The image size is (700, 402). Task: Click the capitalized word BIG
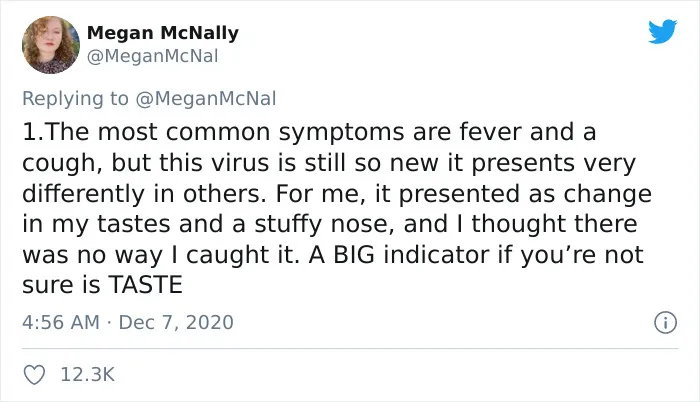354,255
